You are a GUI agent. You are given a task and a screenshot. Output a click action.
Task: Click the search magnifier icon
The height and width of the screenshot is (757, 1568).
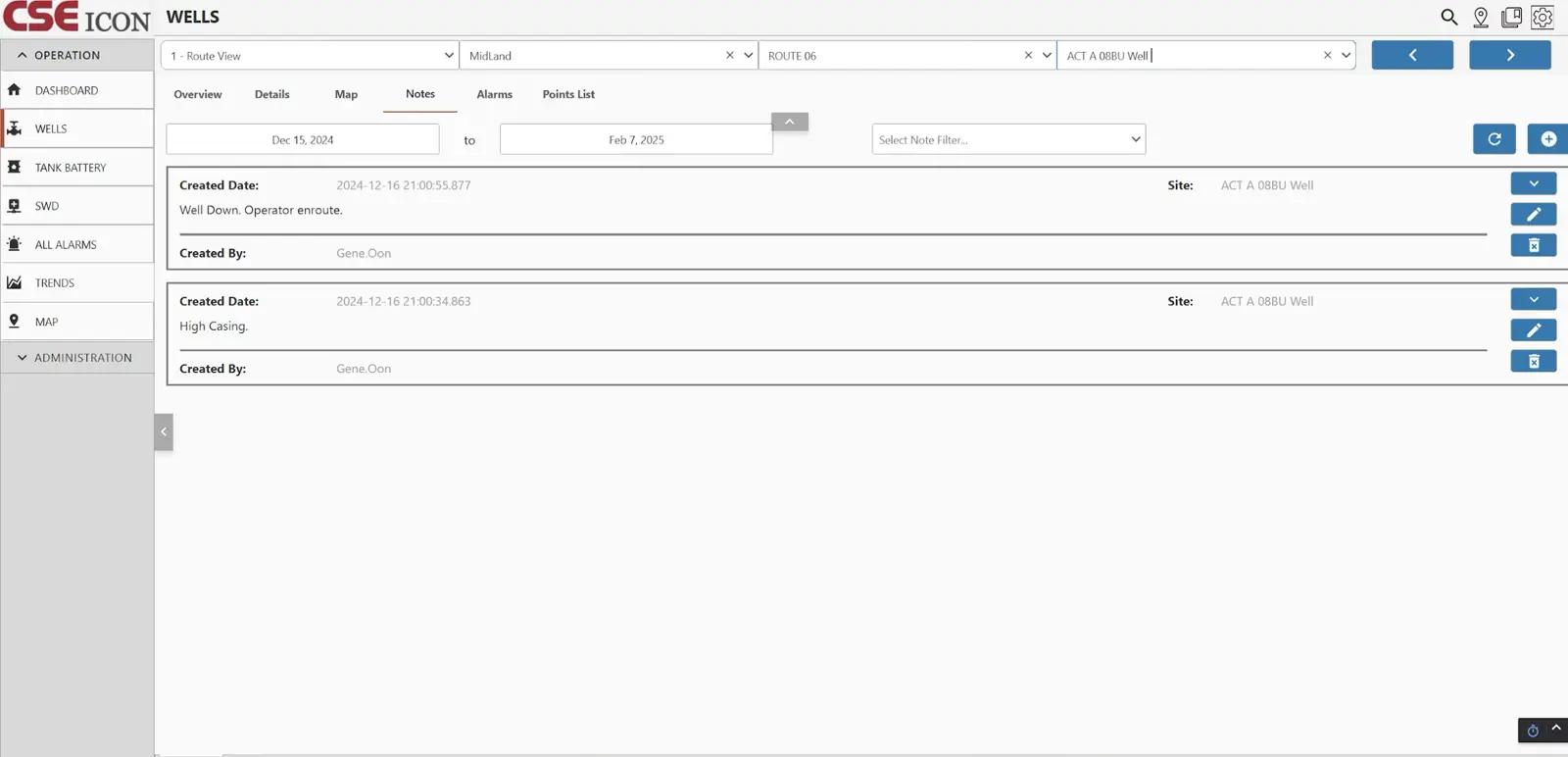[x=1448, y=17]
